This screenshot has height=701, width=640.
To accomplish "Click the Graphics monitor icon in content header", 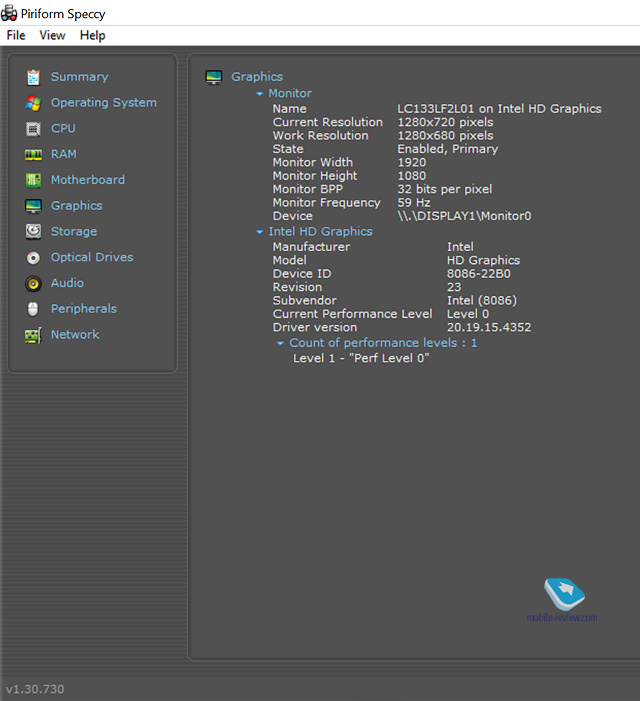I will pos(213,77).
